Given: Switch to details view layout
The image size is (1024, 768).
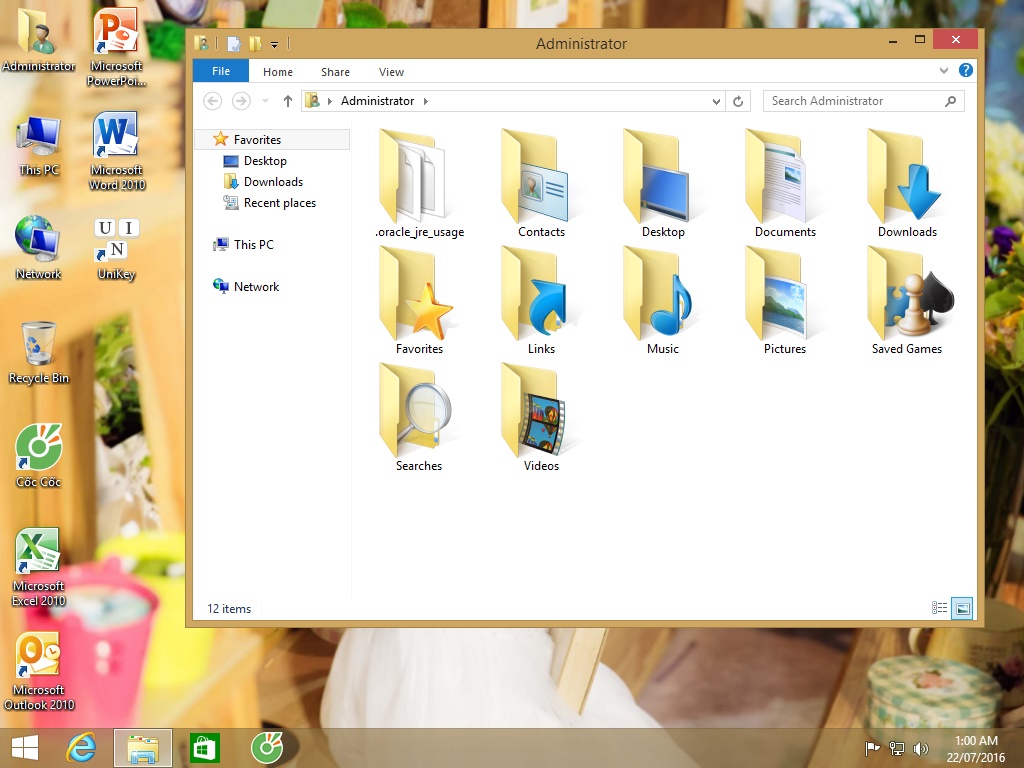Looking at the screenshot, I should 939,608.
